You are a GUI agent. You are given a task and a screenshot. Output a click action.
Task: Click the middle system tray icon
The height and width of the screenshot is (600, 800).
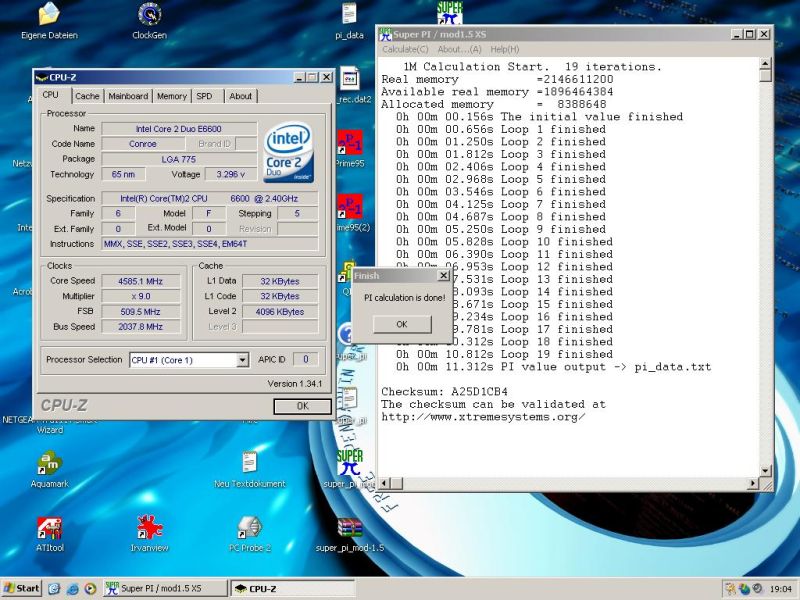click(x=744, y=589)
